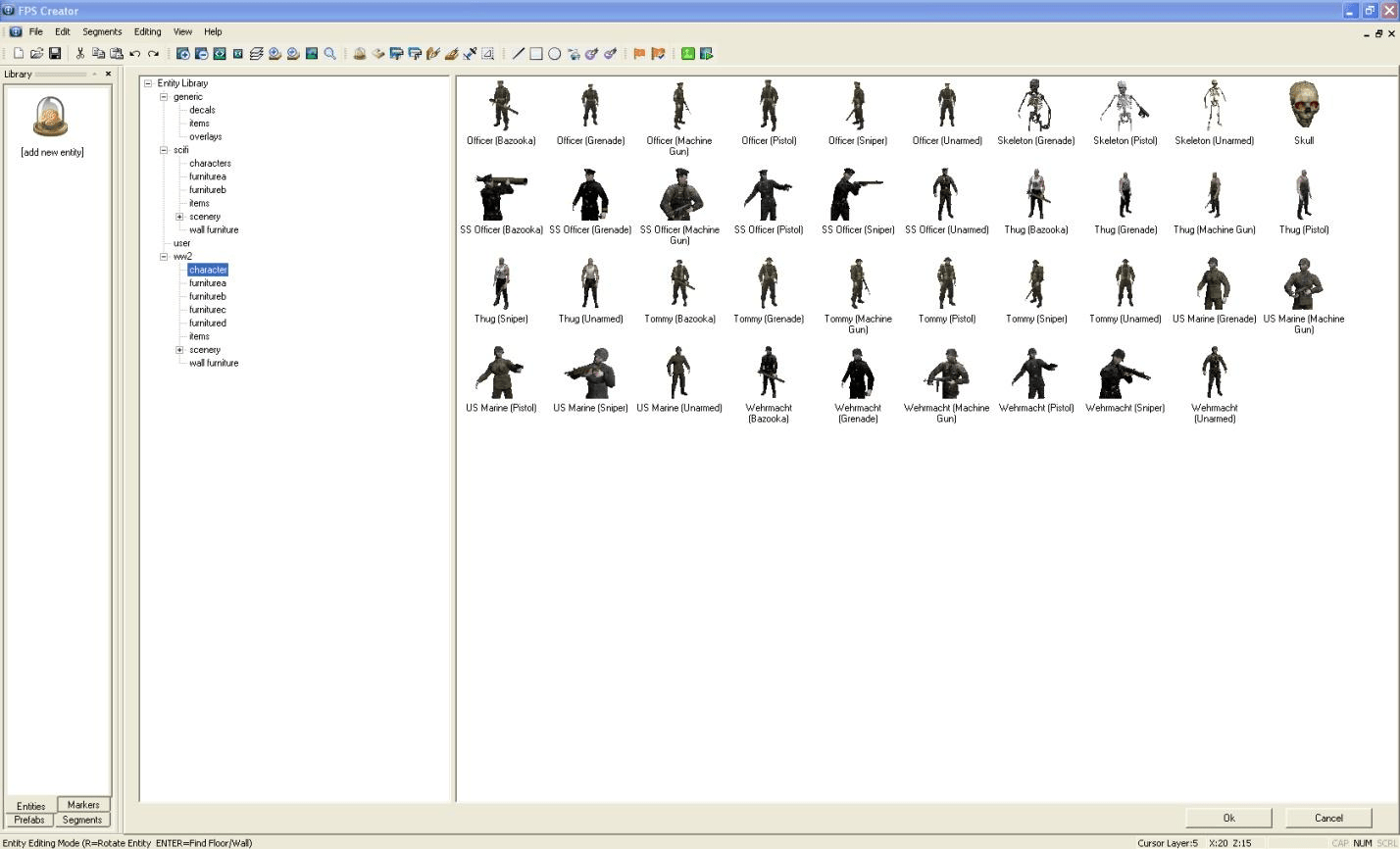
Task: Collapse the generic tree folder
Action: click(164, 97)
